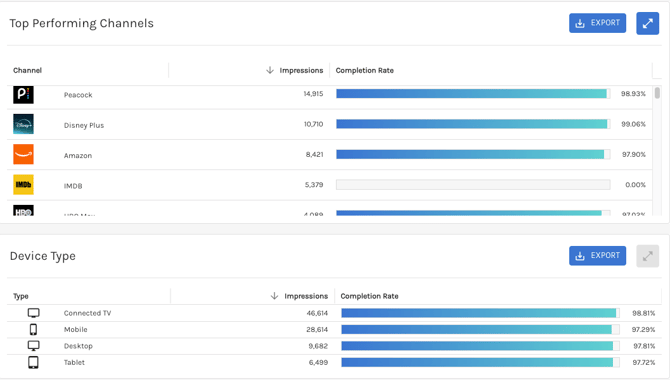Click the 97.90% completion value

coord(634,154)
